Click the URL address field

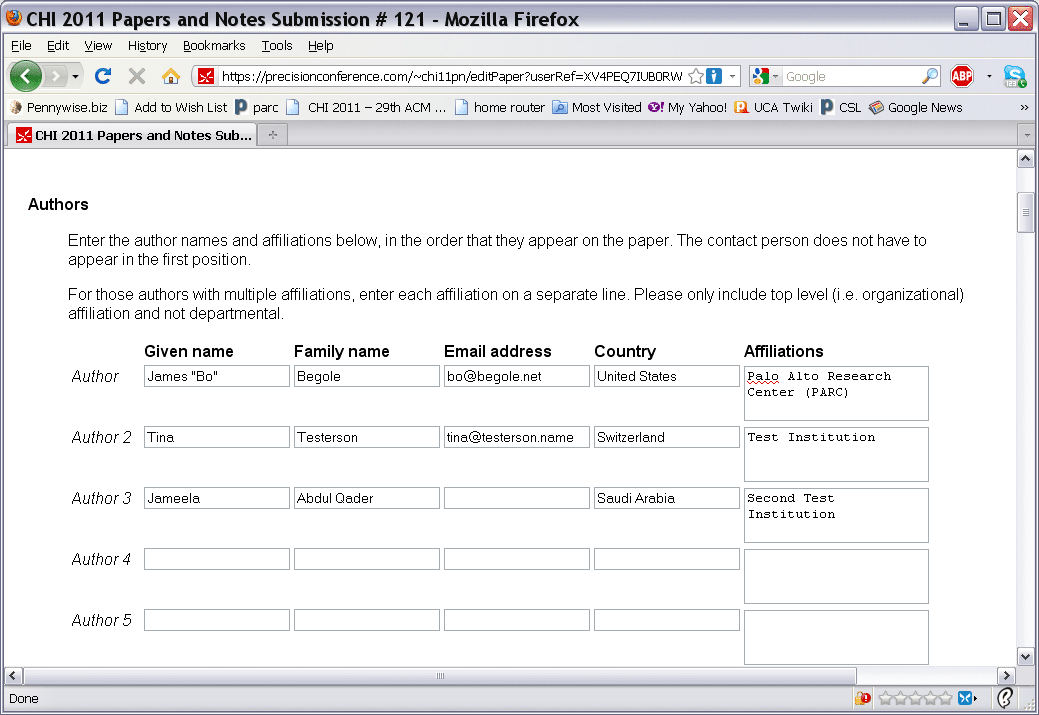tap(451, 76)
